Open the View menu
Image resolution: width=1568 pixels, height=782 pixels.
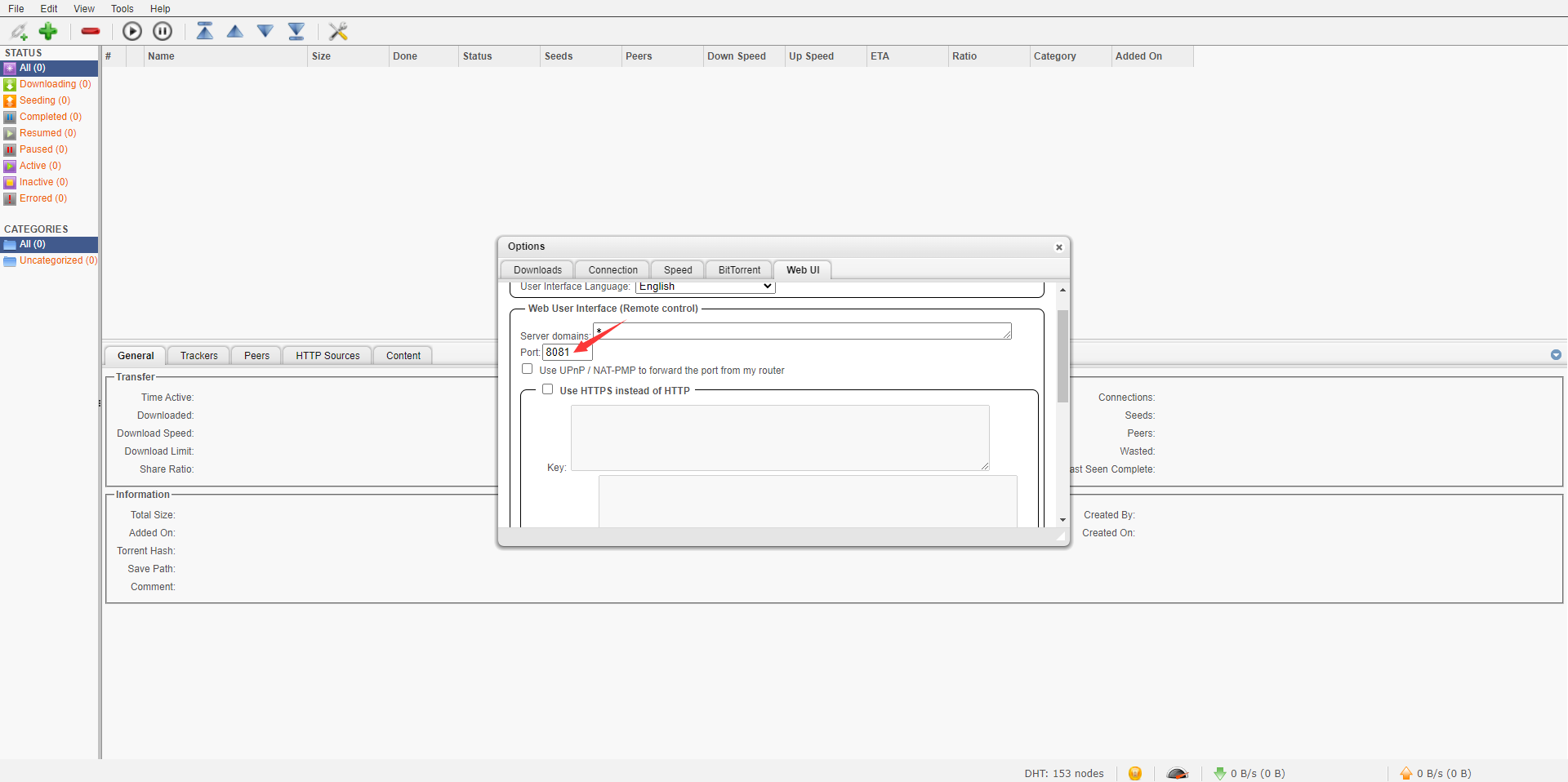point(84,9)
